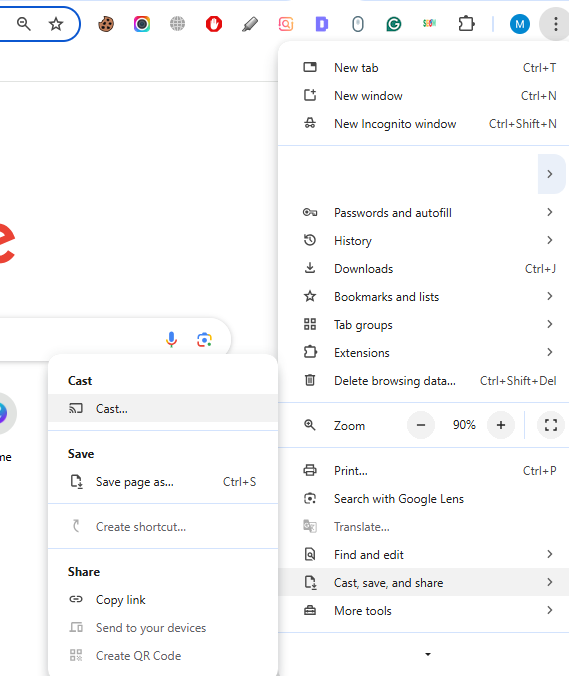Expand the Tab groups submenu

pyautogui.click(x=423, y=325)
